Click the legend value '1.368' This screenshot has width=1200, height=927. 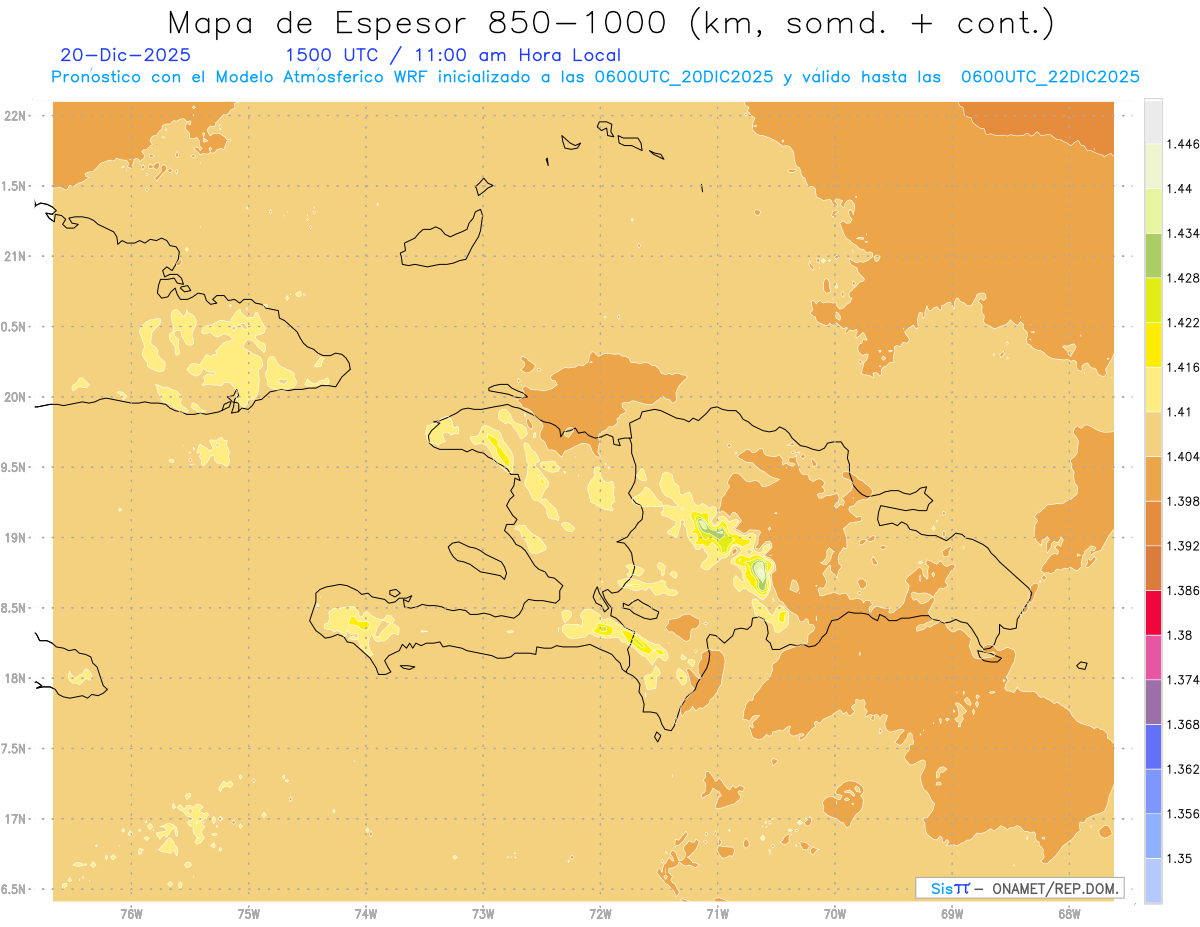(x=1183, y=724)
